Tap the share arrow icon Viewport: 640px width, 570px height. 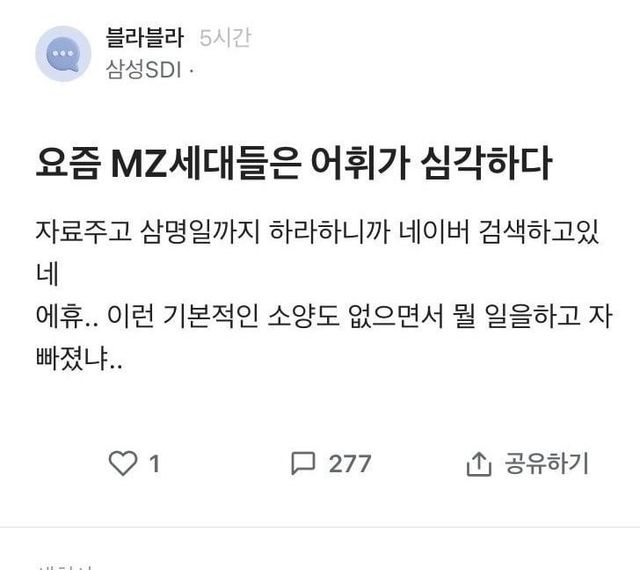coord(478,464)
